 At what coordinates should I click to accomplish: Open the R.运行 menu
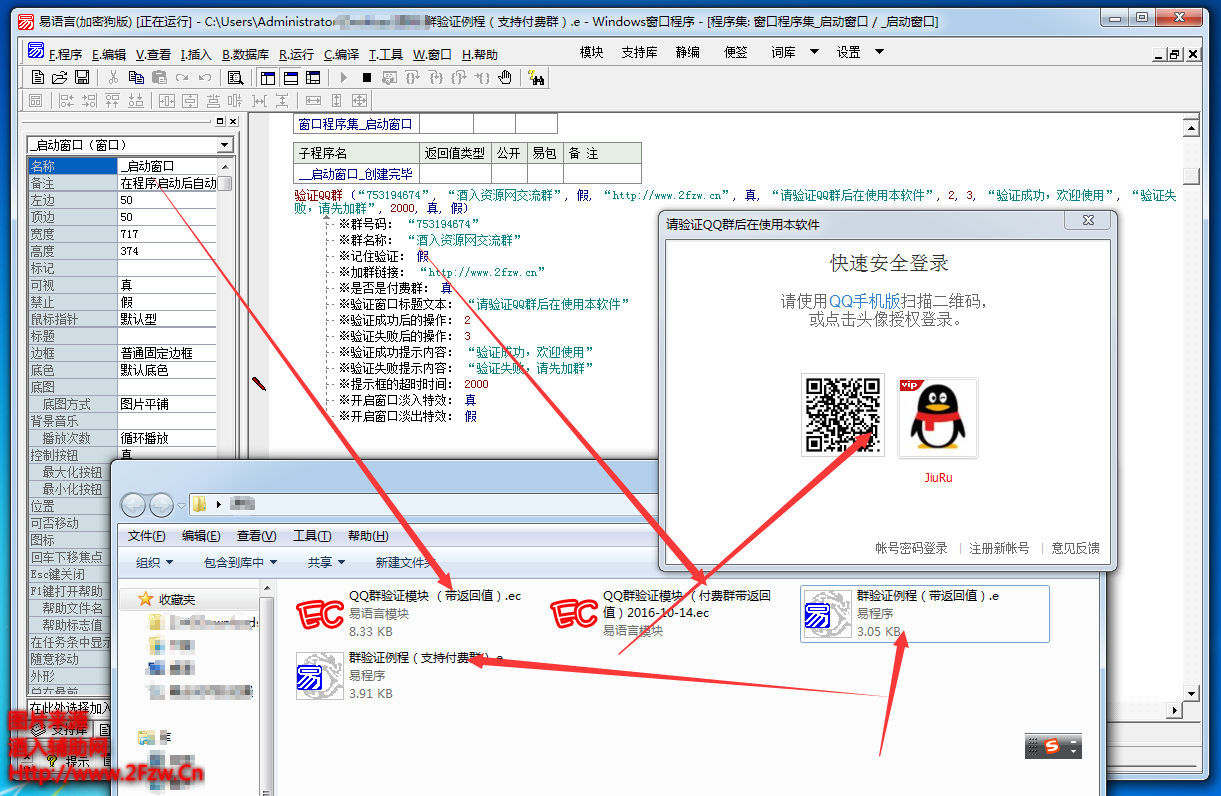point(296,54)
